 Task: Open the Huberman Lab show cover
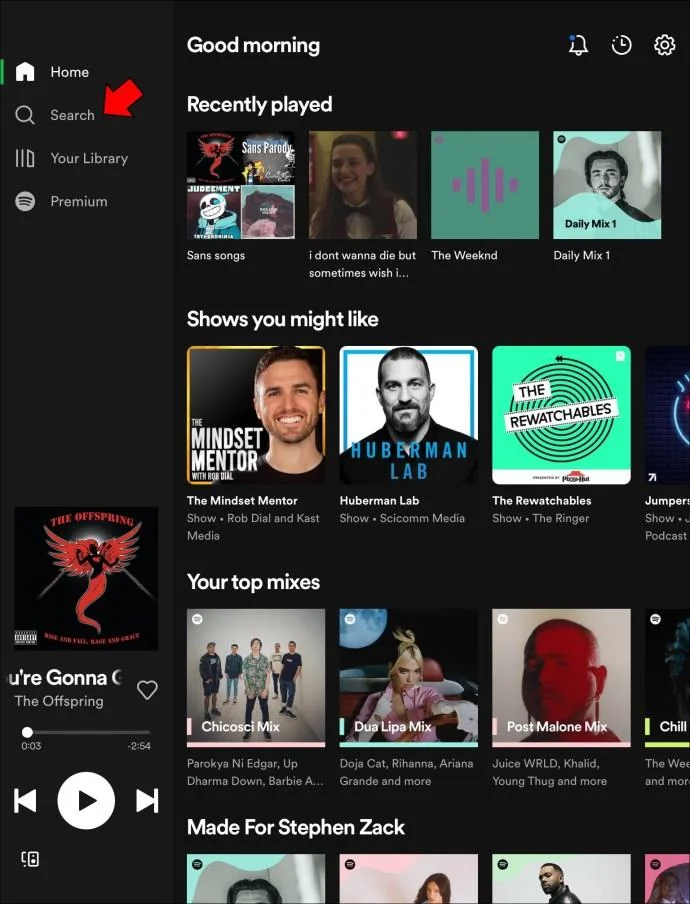pyautogui.click(x=409, y=415)
